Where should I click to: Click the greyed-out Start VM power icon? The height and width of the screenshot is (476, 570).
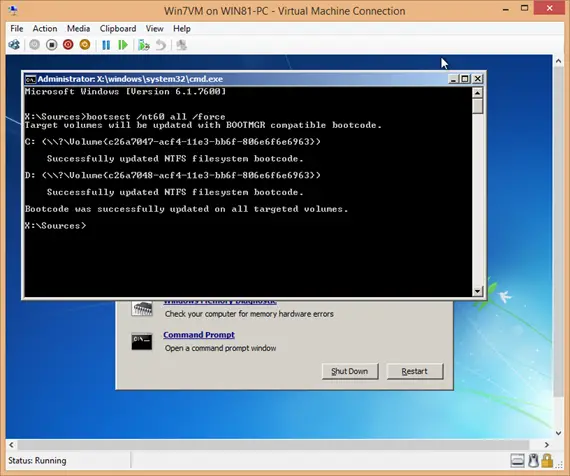[x=35, y=45]
